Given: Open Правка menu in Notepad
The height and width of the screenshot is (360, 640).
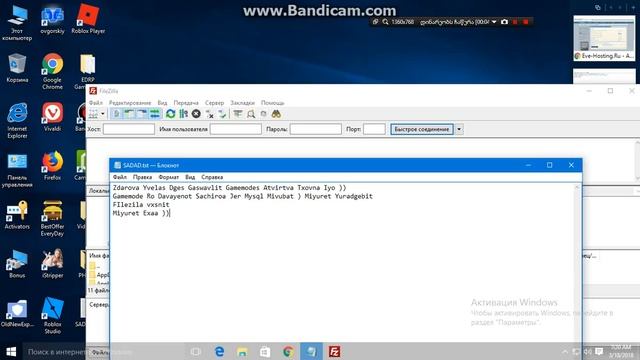Looking at the screenshot, I should coord(142,177).
